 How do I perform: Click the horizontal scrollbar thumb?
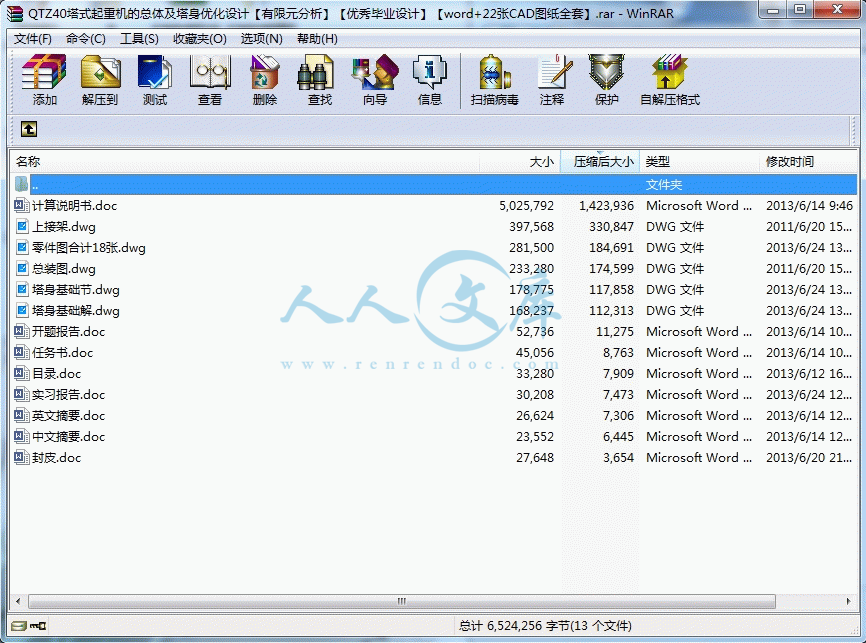click(402, 601)
